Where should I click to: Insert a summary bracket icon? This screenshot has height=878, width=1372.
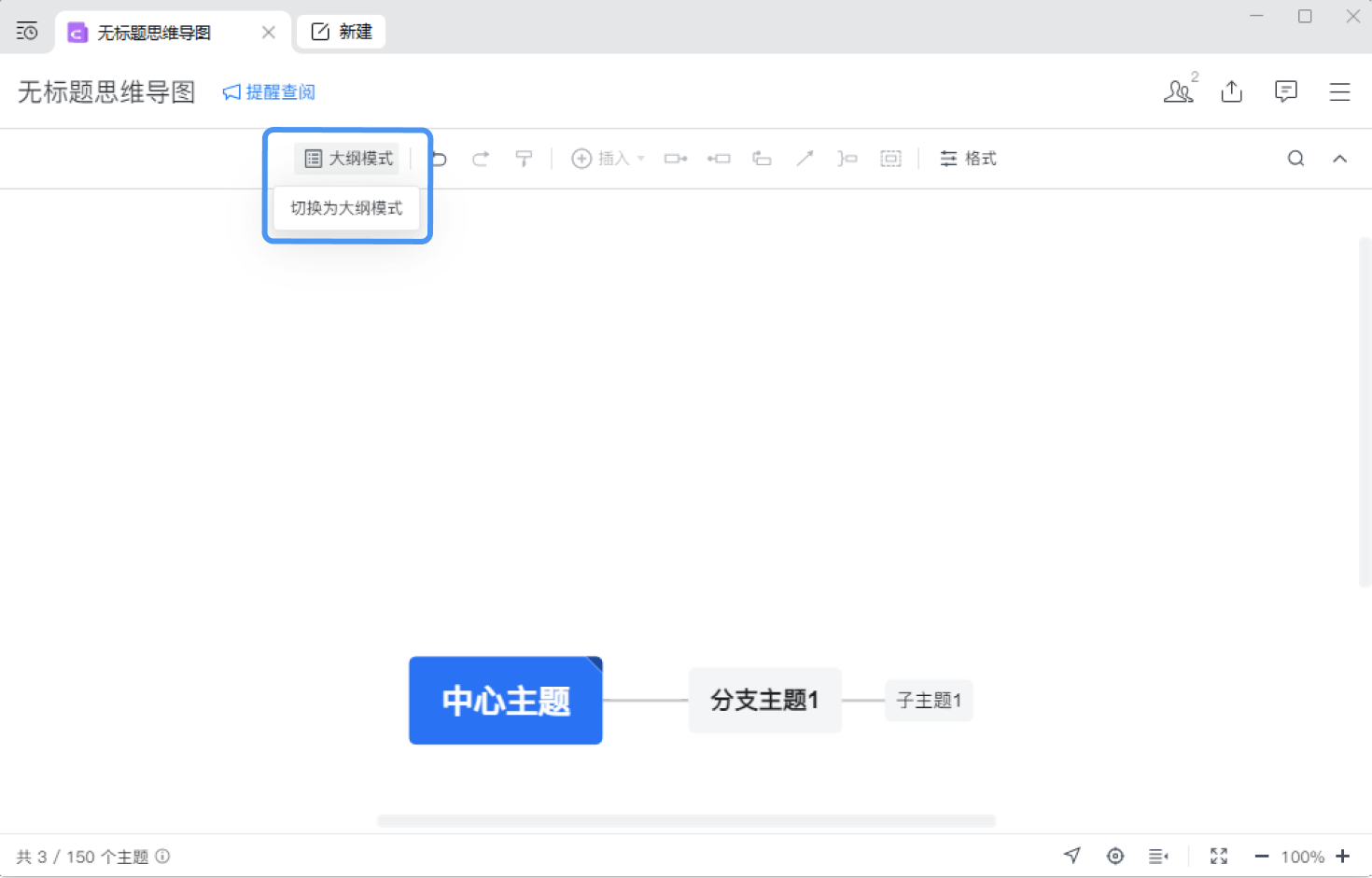(x=847, y=159)
